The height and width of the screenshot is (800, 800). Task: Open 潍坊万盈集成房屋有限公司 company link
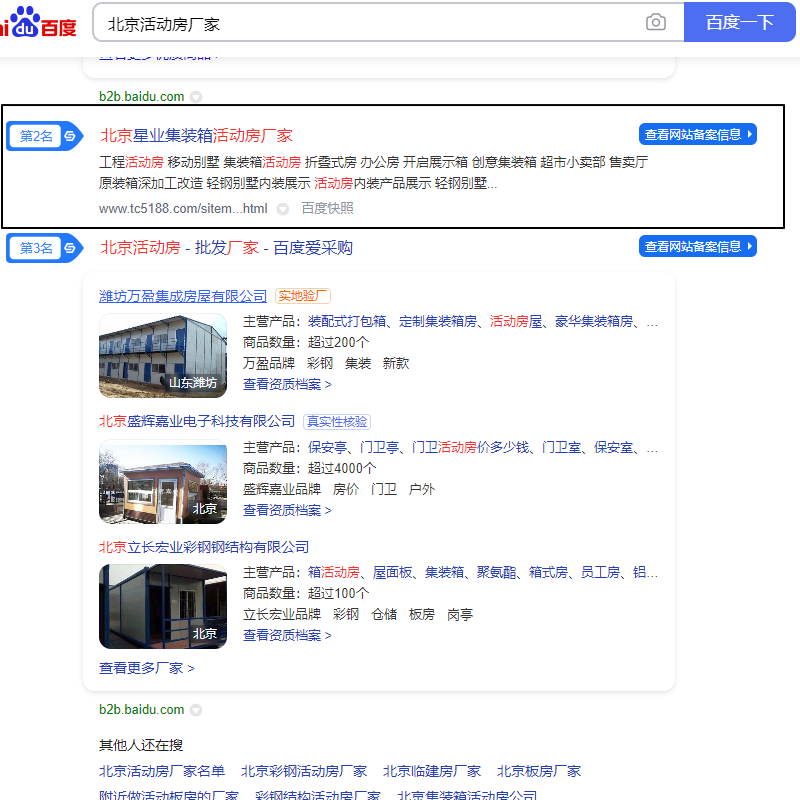(x=183, y=296)
